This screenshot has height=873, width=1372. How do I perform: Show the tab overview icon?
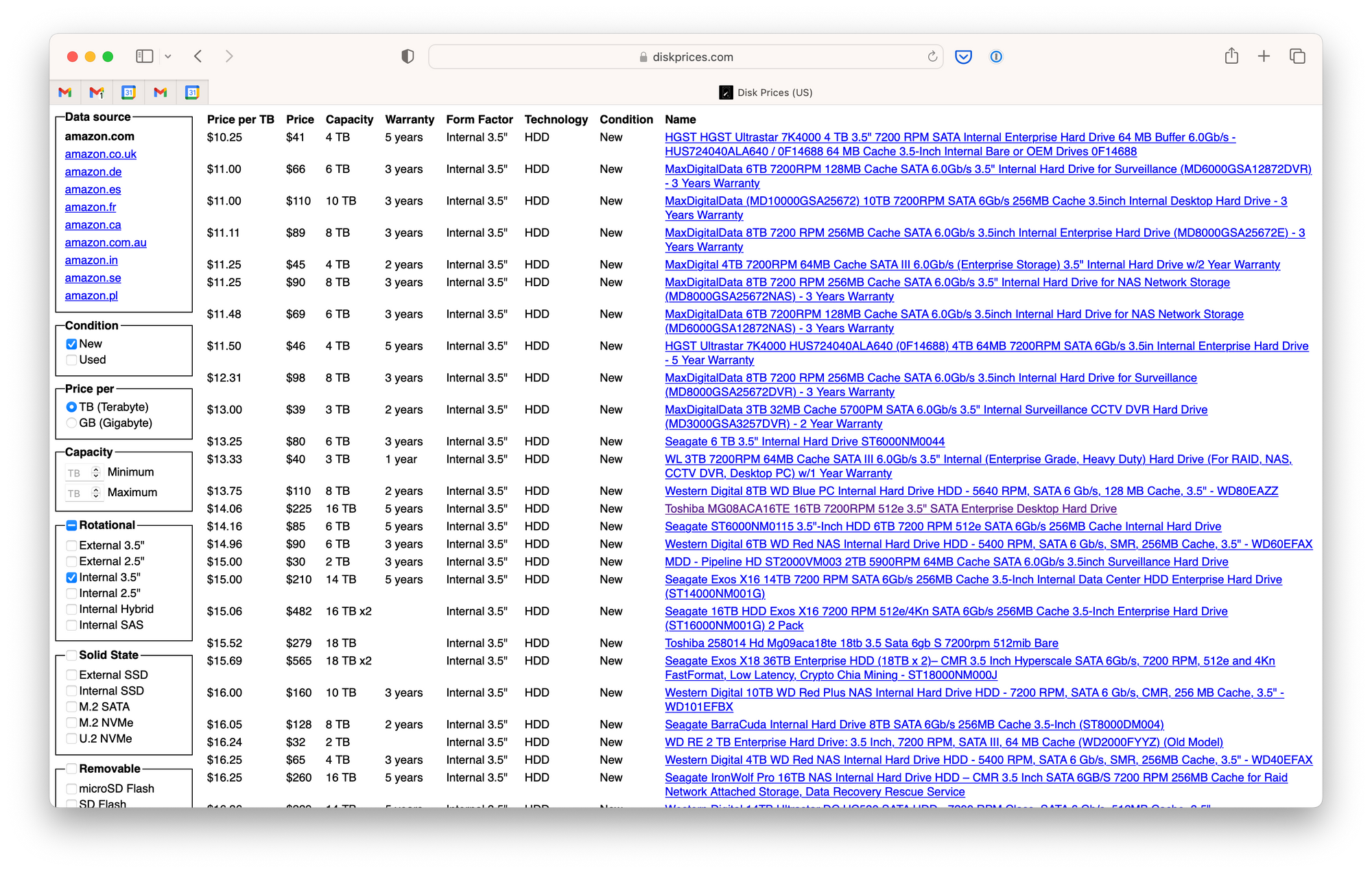coord(1297,56)
